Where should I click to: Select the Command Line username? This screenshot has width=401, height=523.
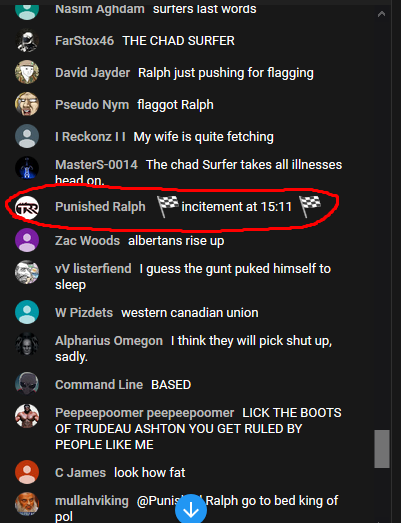click(x=99, y=385)
